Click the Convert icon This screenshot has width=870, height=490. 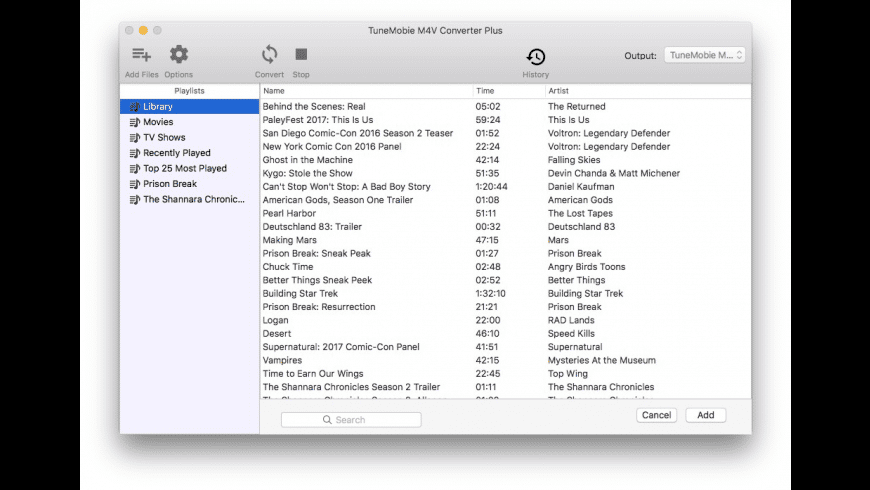click(x=269, y=55)
